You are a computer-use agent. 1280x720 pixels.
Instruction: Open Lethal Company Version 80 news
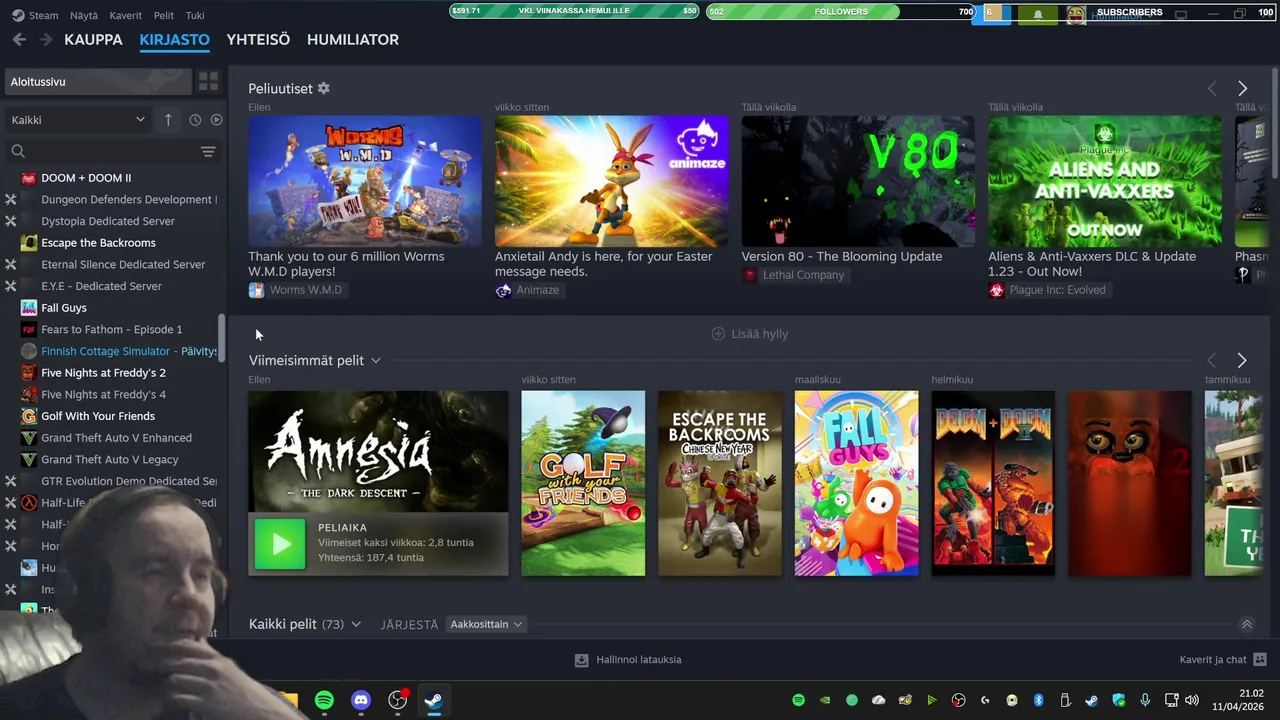click(858, 181)
